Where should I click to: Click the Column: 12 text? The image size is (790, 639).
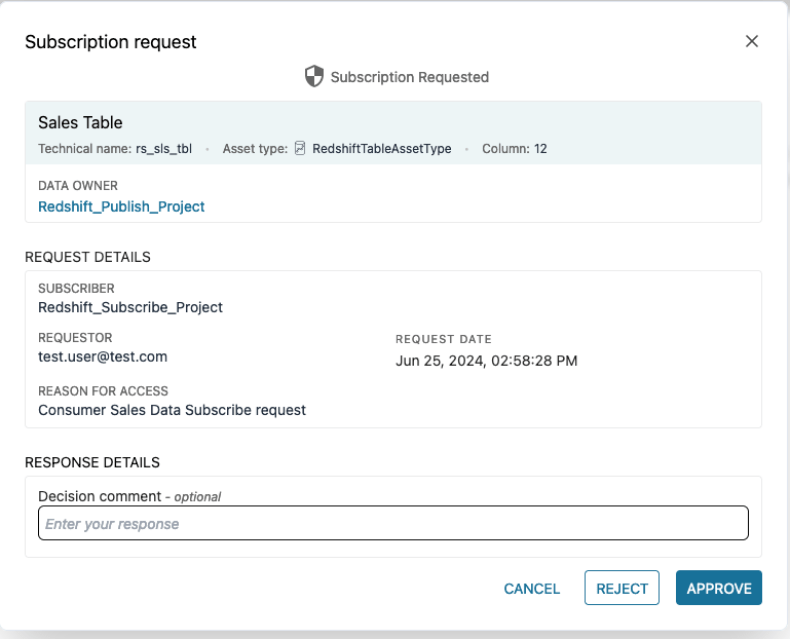(513, 149)
